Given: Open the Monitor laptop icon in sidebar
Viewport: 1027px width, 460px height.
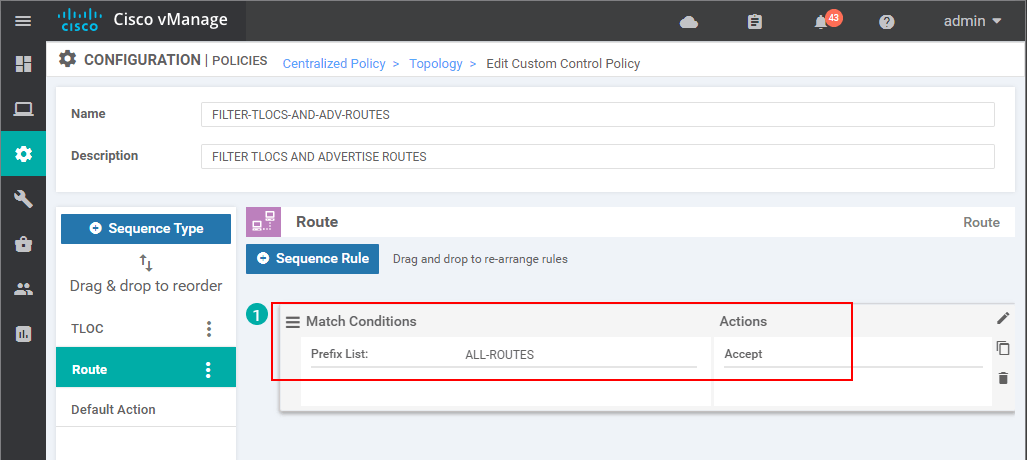Looking at the screenshot, I should [24, 109].
